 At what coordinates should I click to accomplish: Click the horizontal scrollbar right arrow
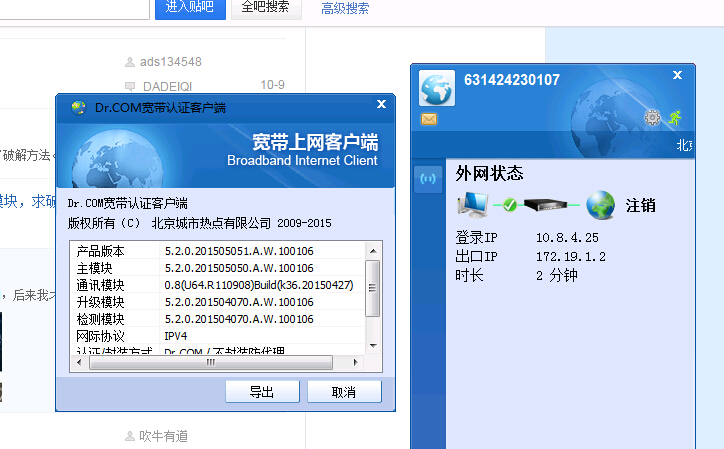(x=355, y=362)
